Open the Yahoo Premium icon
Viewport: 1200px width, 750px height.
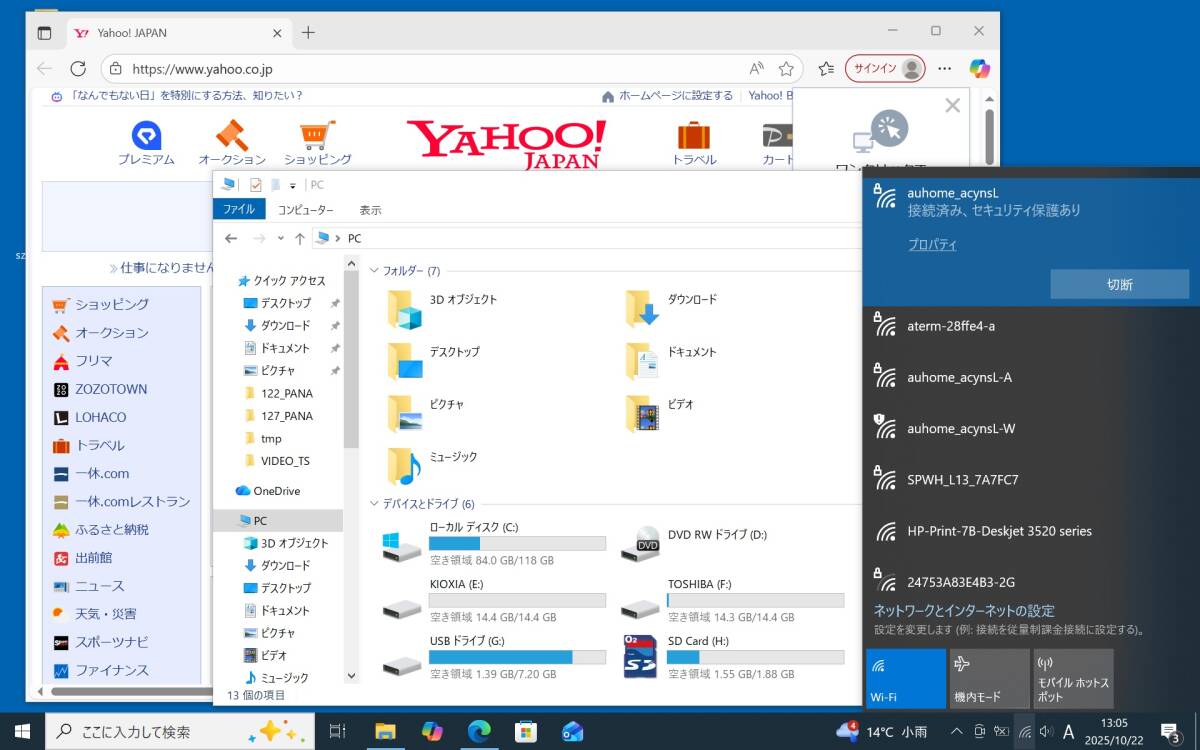pos(146,135)
